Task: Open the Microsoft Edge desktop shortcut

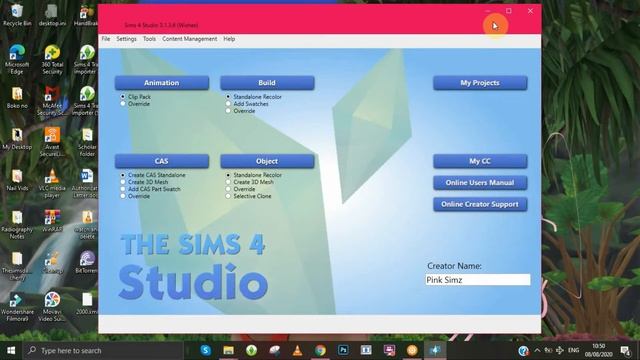Action: click(17, 59)
